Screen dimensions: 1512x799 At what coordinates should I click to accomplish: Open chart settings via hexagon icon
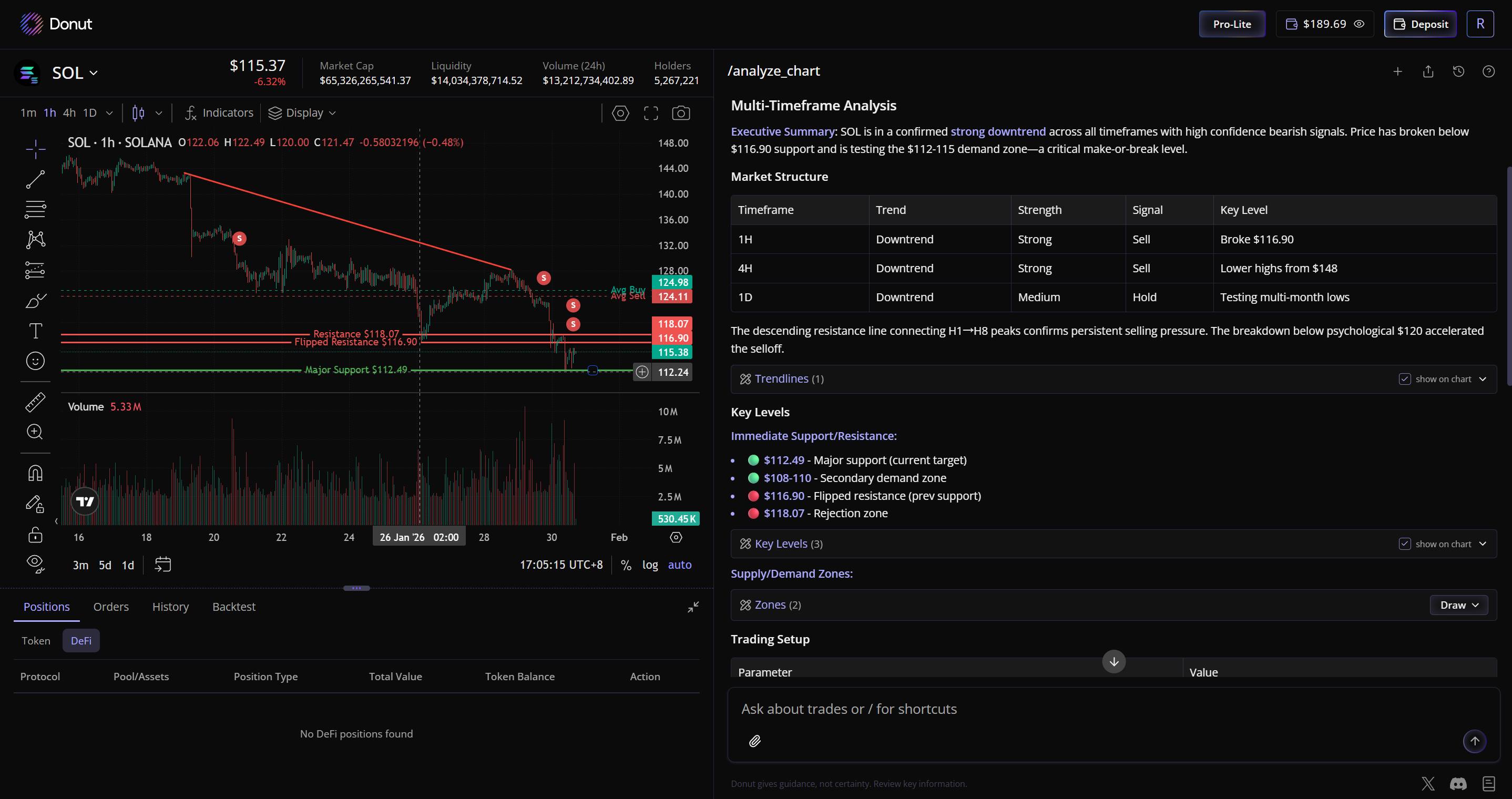coord(620,112)
